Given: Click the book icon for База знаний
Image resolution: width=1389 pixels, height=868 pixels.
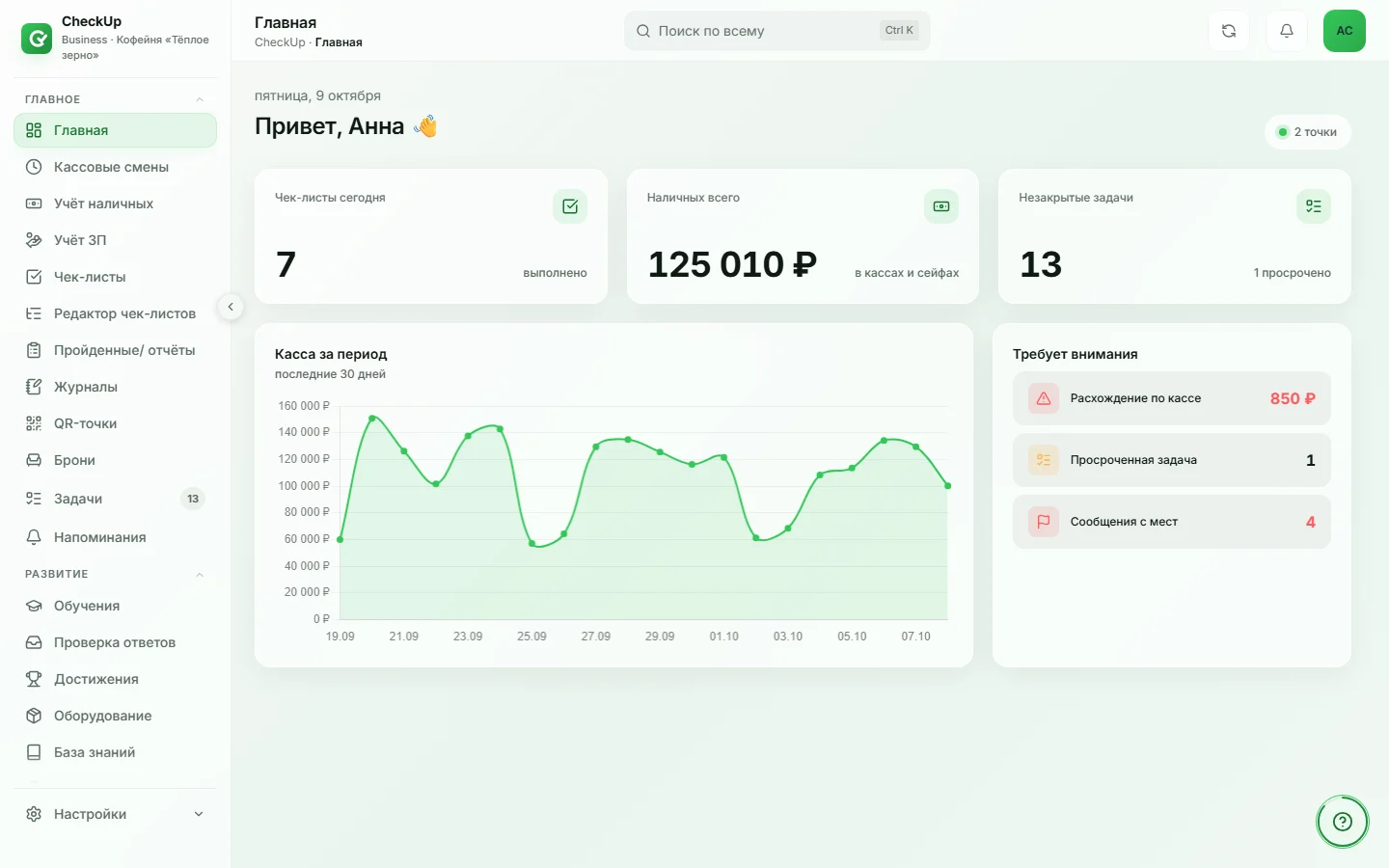Looking at the screenshot, I should 34,752.
